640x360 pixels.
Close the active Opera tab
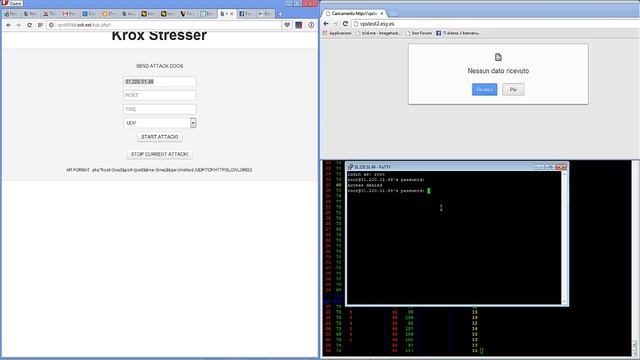click(x=232, y=14)
